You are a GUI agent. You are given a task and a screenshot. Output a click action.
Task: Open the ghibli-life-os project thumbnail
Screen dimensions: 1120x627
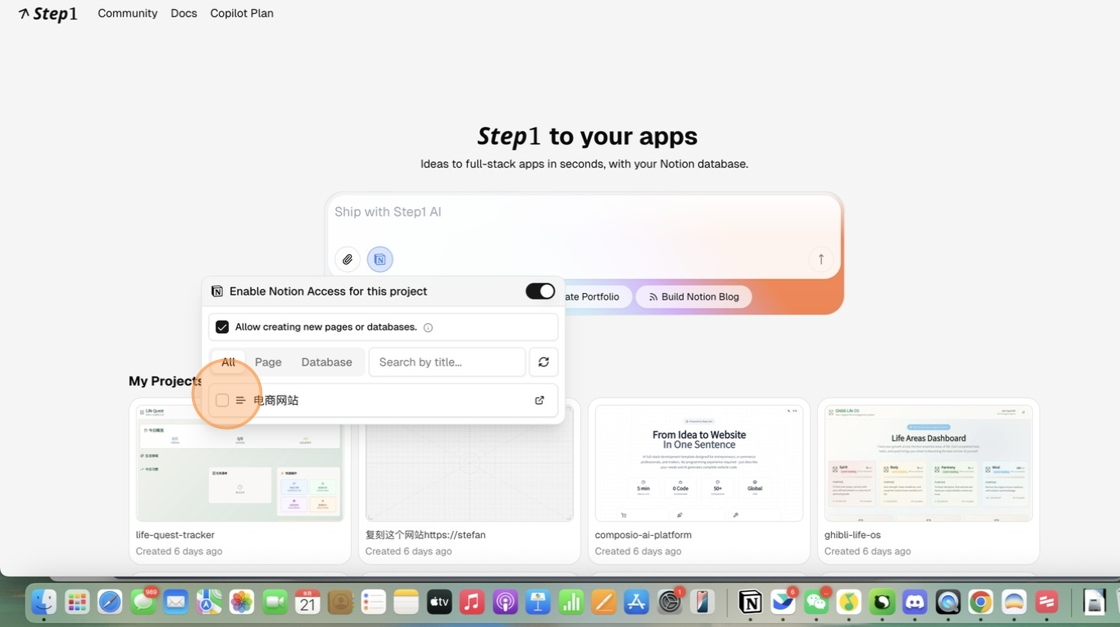point(928,463)
